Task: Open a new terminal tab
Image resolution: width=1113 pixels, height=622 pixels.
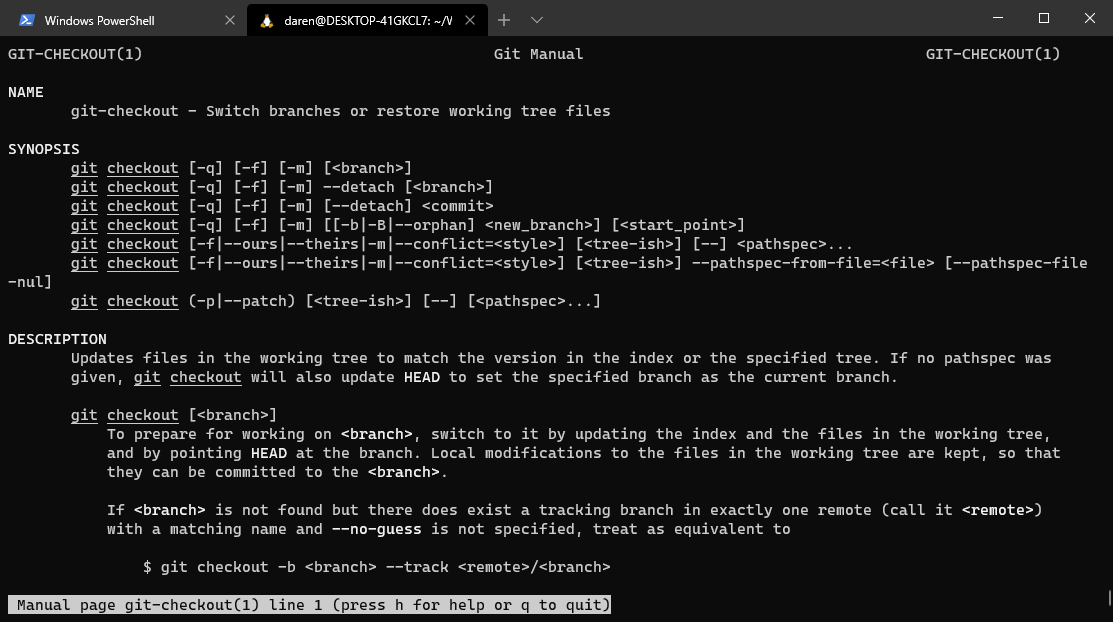Action: tap(504, 20)
